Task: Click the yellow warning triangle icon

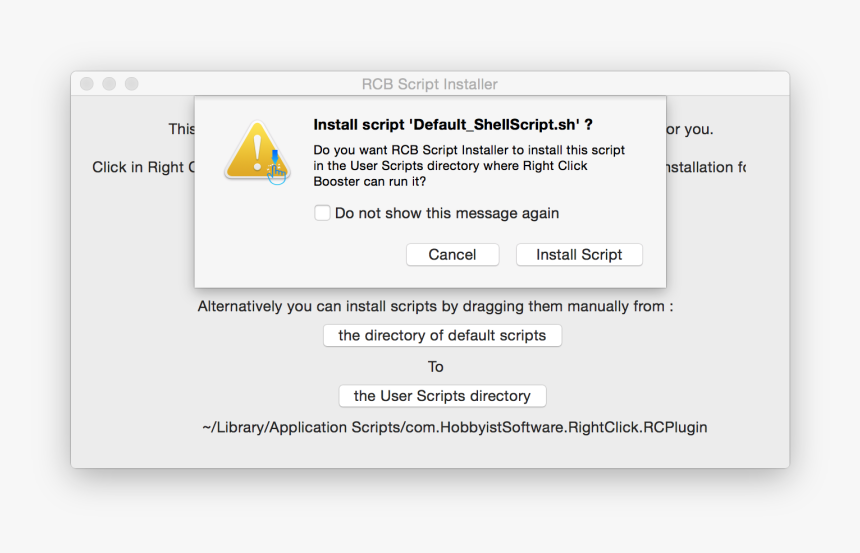Action: pyautogui.click(x=254, y=150)
